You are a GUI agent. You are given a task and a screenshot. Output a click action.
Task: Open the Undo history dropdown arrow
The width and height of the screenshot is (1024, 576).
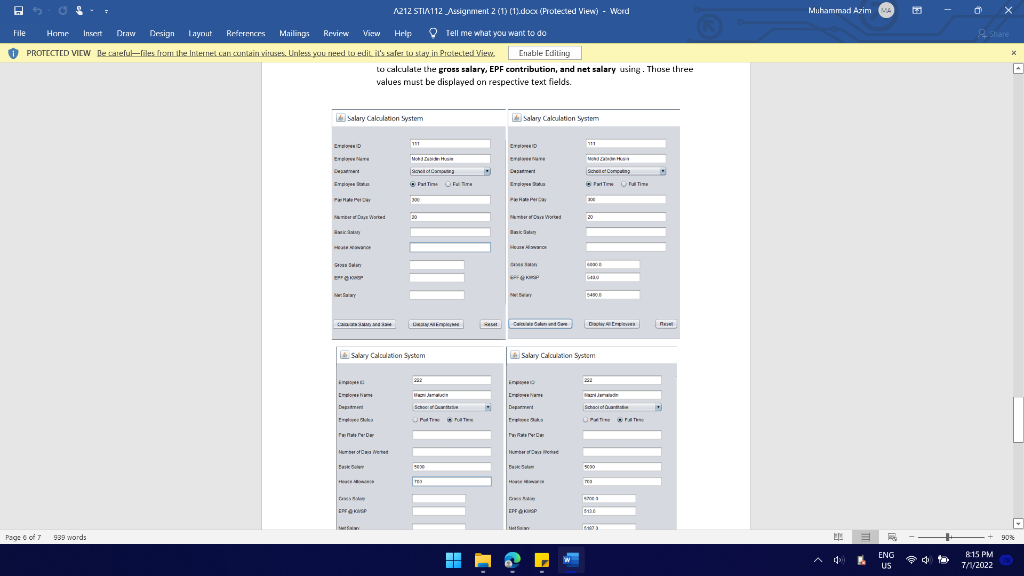click(49, 11)
